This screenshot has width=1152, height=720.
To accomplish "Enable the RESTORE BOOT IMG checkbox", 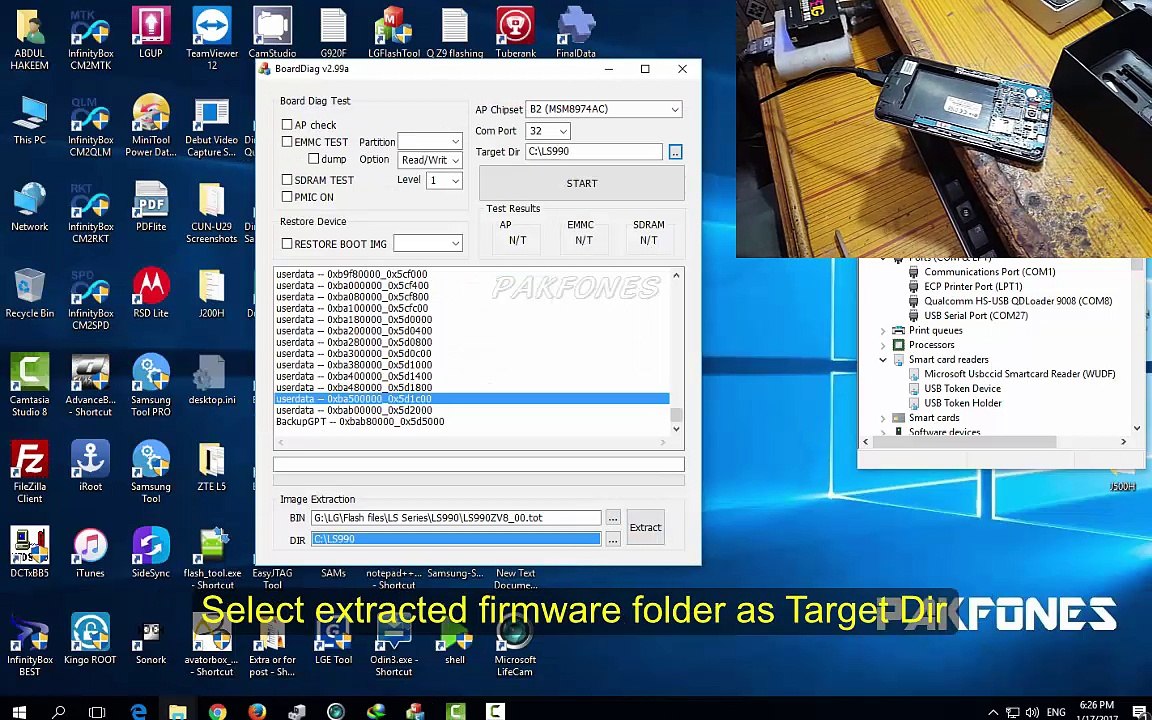I will pos(287,243).
